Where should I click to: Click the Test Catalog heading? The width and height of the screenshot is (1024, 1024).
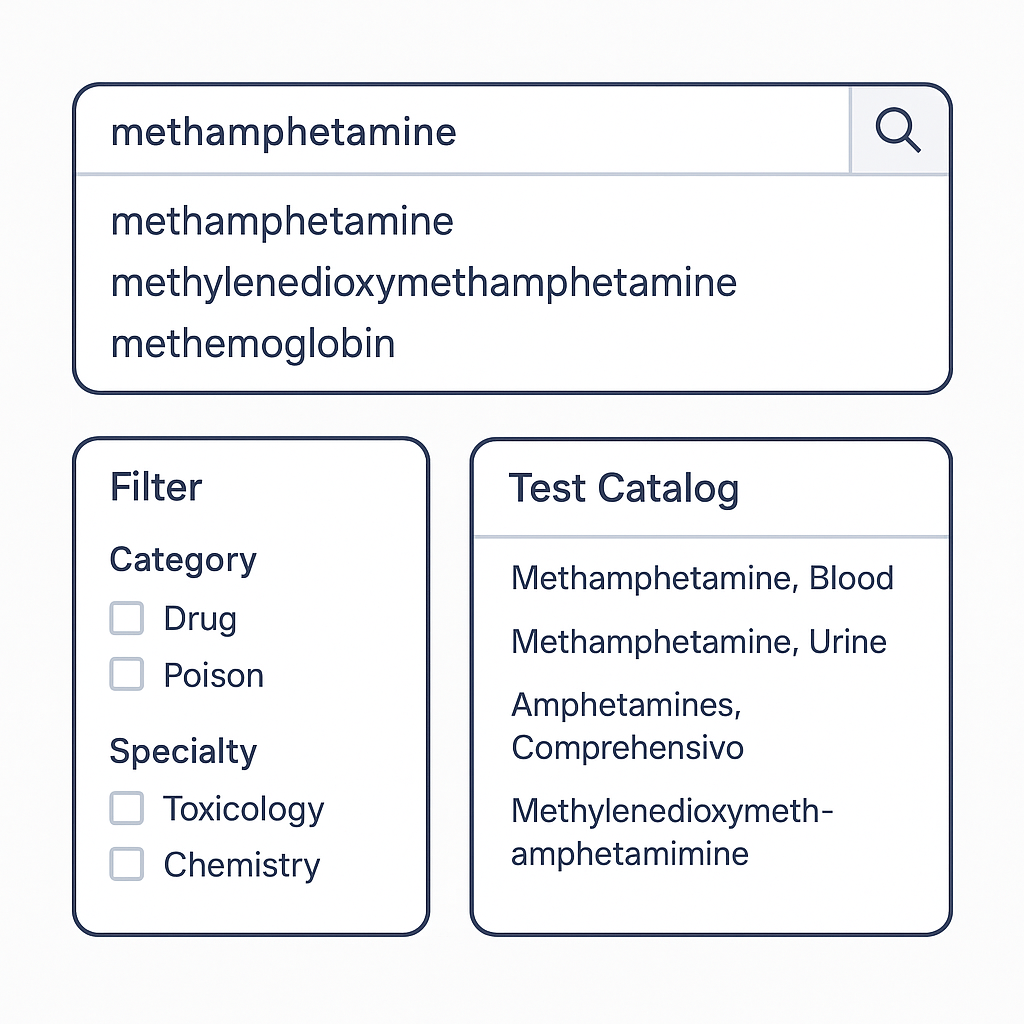point(624,488)
